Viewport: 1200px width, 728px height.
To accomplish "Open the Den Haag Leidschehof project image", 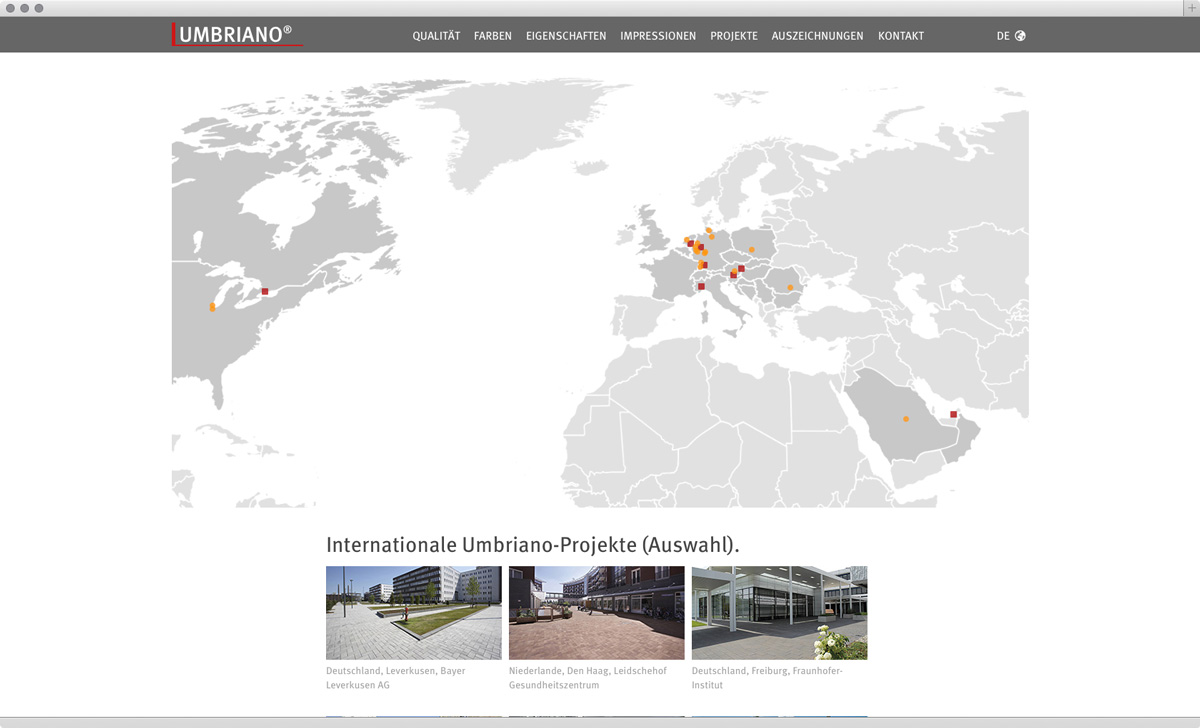I will click(x=597, y=613).
